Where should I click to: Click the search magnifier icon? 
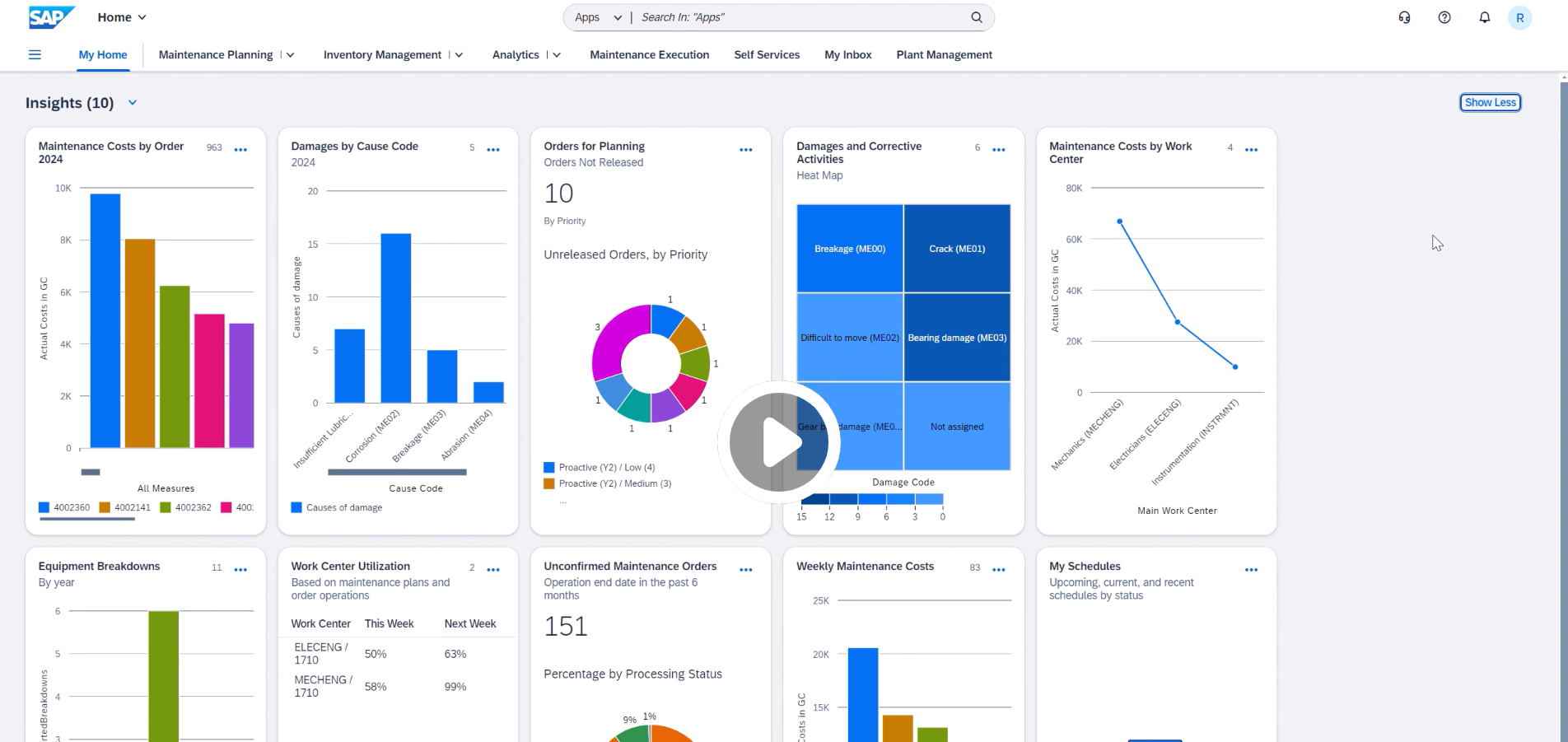(x=976, y=16)
